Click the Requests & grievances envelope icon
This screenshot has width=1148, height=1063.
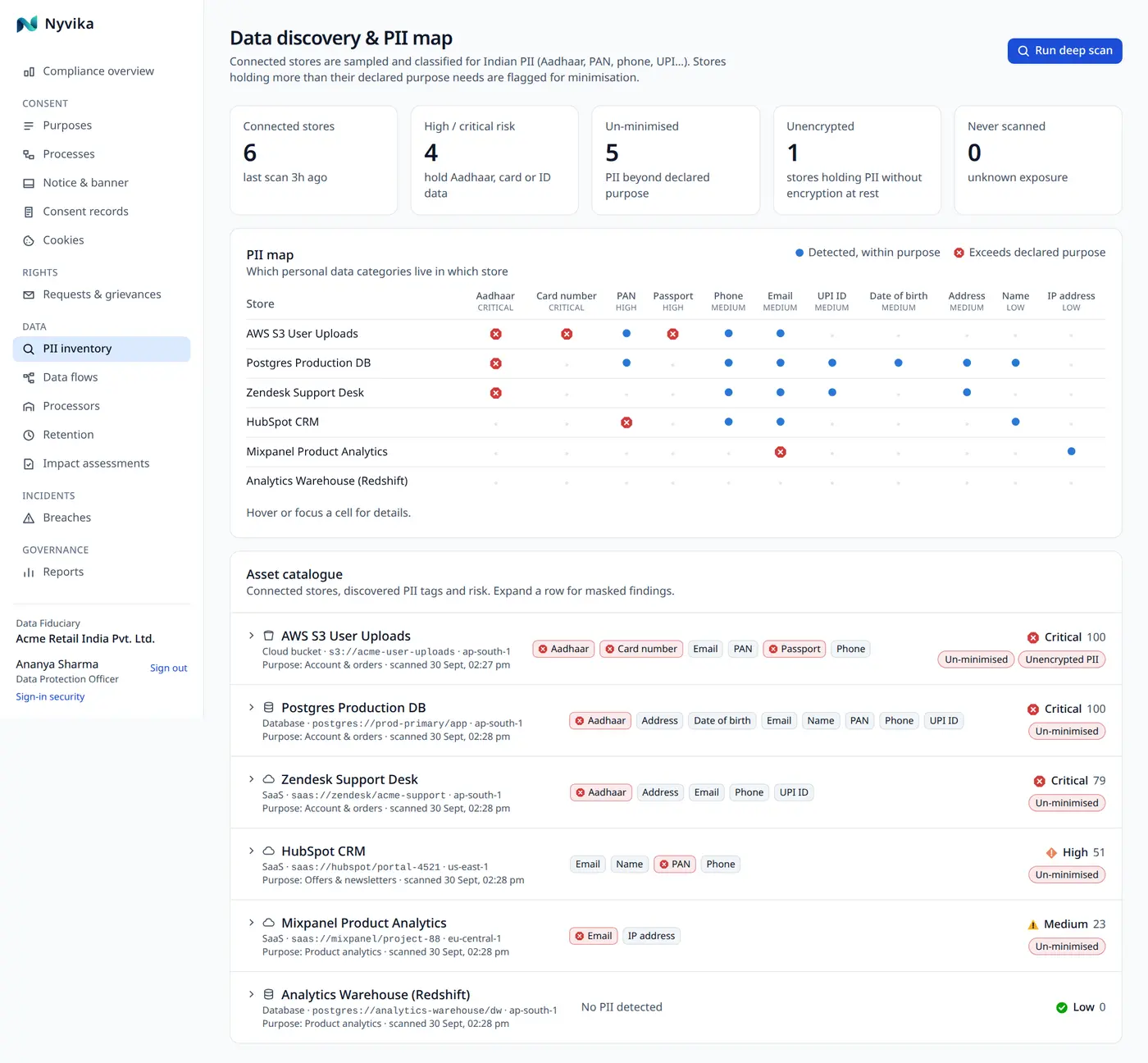29,294
